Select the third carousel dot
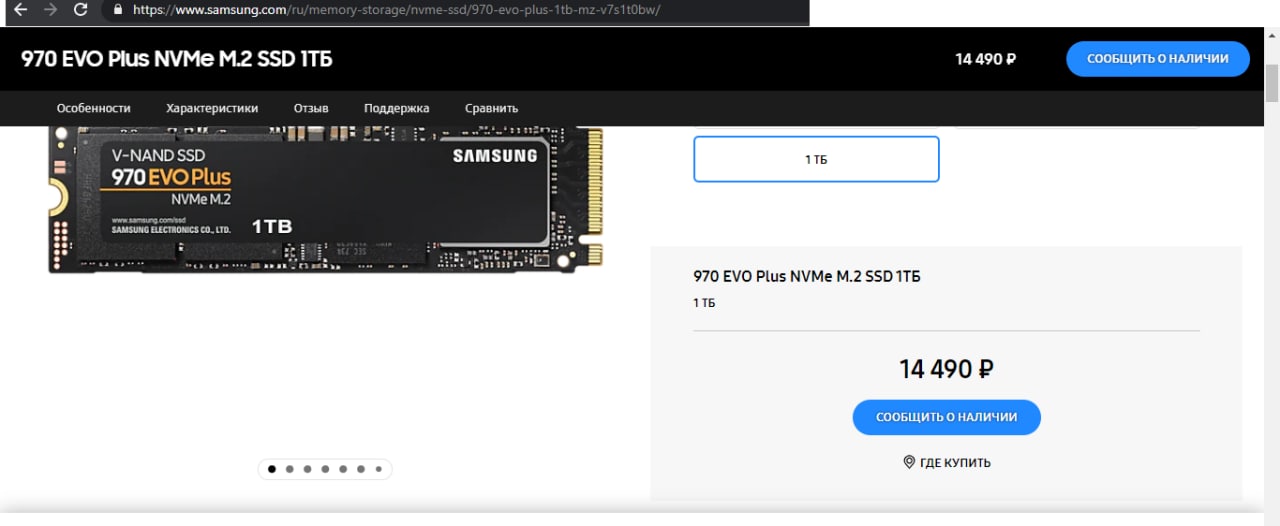The width and height of the screenshot is (1280, 526). coord(307,468)
